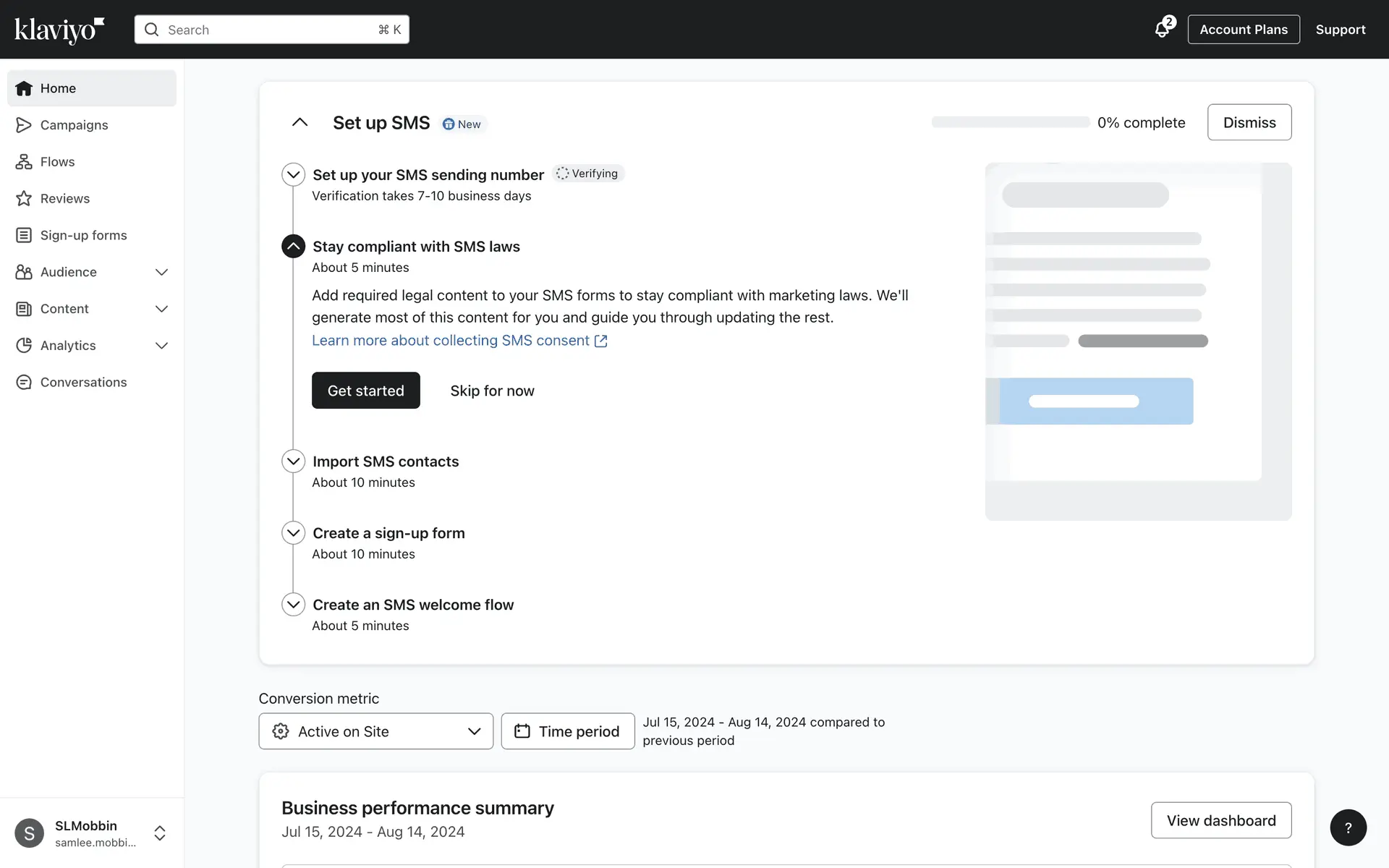Click the Reviews star icon

pos(24,198)
